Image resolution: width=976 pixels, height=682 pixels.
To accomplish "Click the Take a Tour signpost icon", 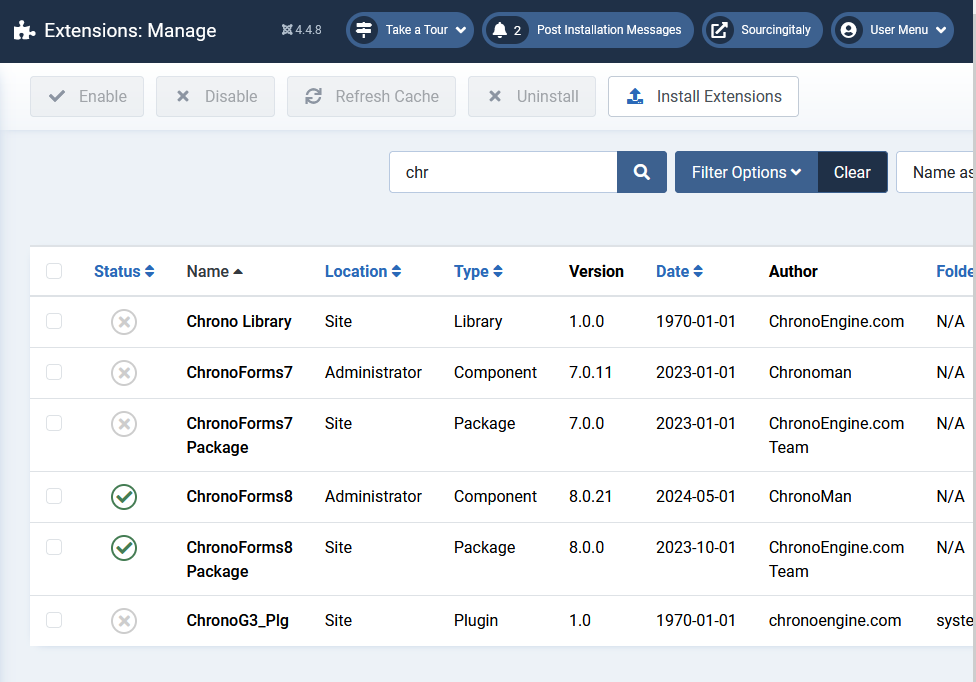I will (364, 30).
